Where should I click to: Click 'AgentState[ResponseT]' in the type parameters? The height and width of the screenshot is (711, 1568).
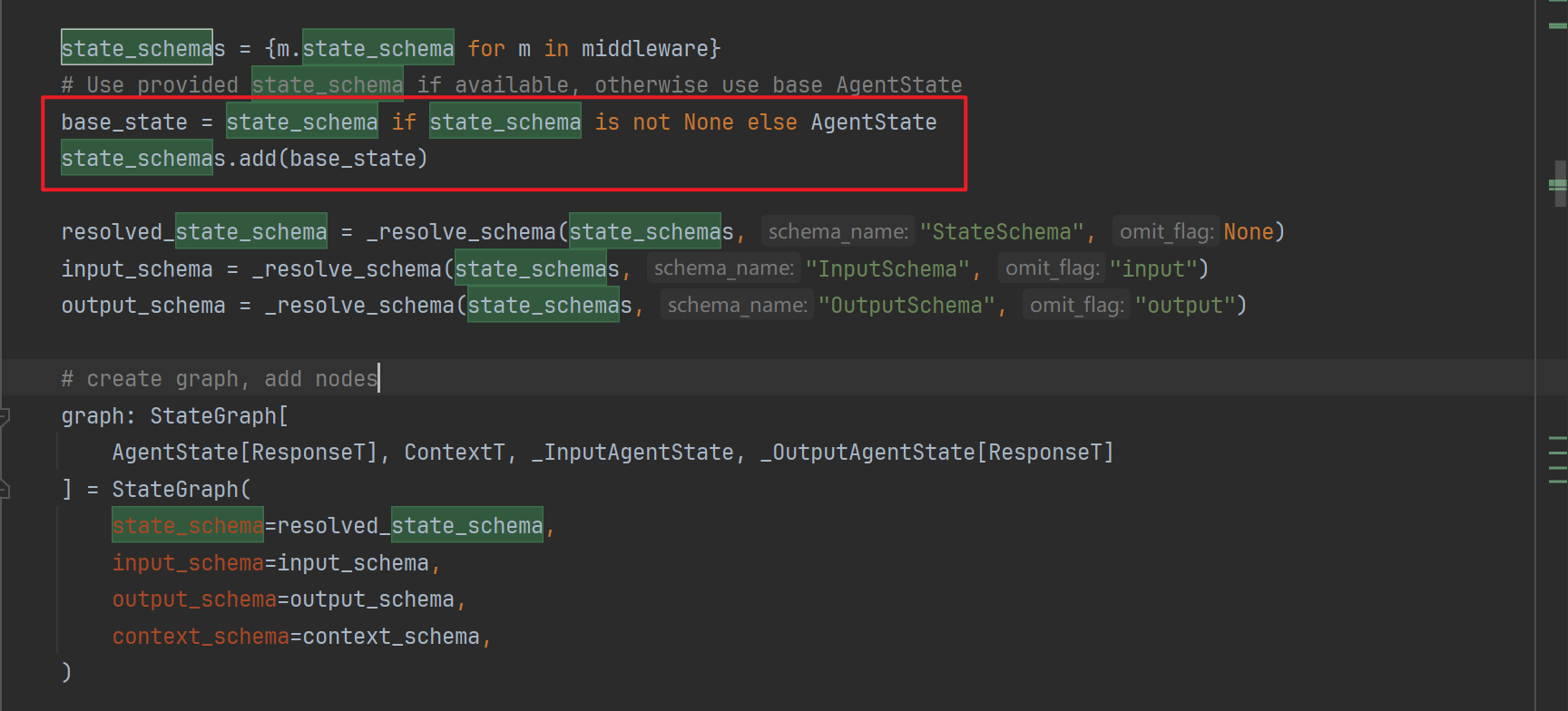click(245, 453)
